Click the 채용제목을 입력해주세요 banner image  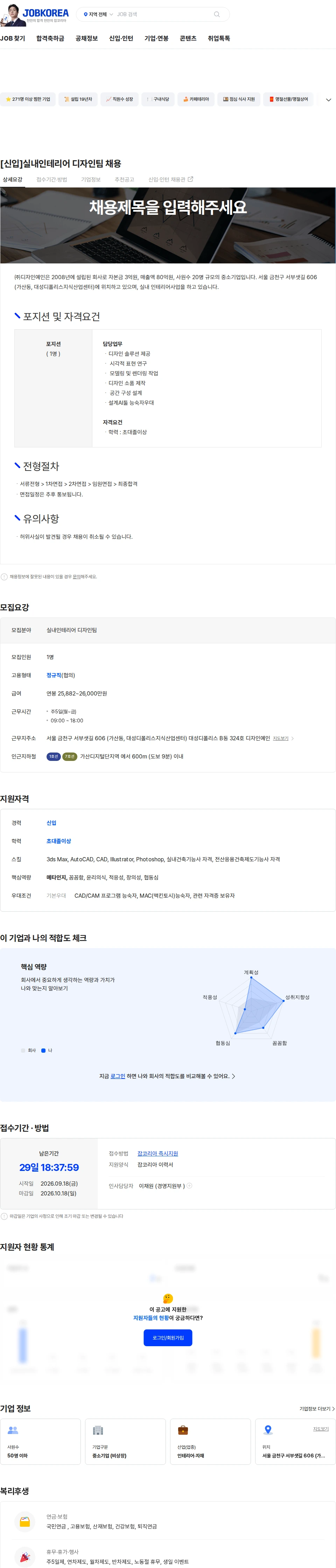click(x=168, y=225)
